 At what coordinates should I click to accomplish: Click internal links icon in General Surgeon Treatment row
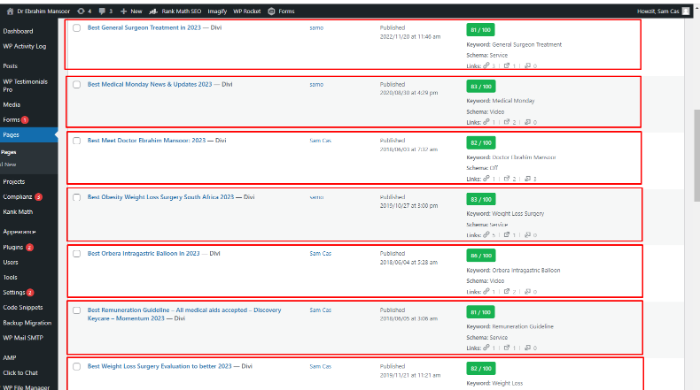point(486,66)
